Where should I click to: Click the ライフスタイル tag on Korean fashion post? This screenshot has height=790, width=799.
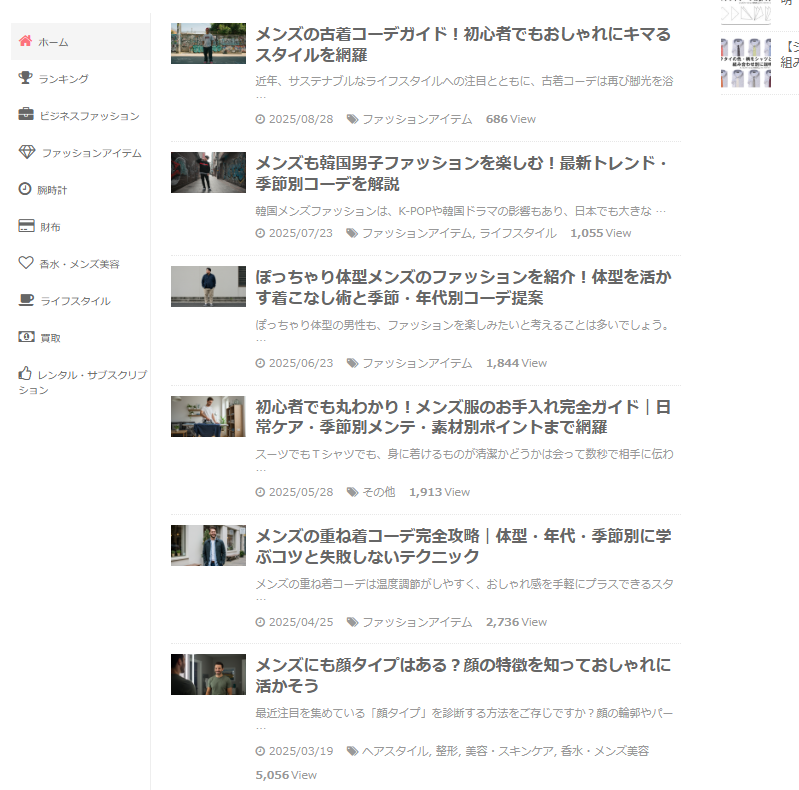pyautogui.click(x=518, y=233)
